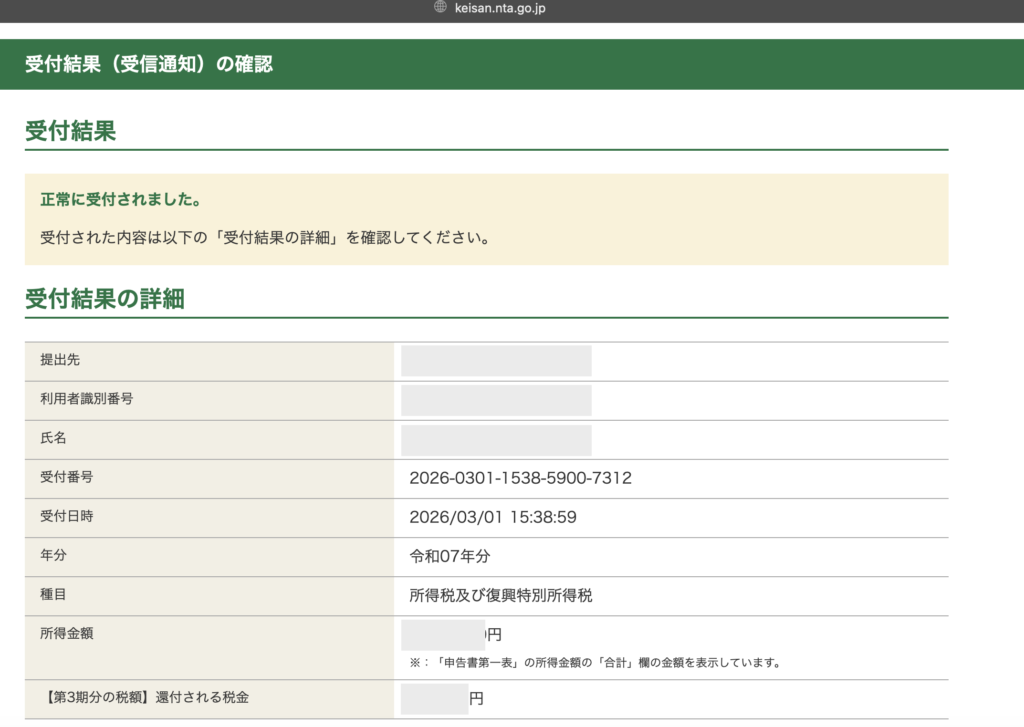Viewport: 1024px width, 727px height.
Task: Click the receipt number 2026-0301-1538-5900-7312
Action: click(520, 479)
